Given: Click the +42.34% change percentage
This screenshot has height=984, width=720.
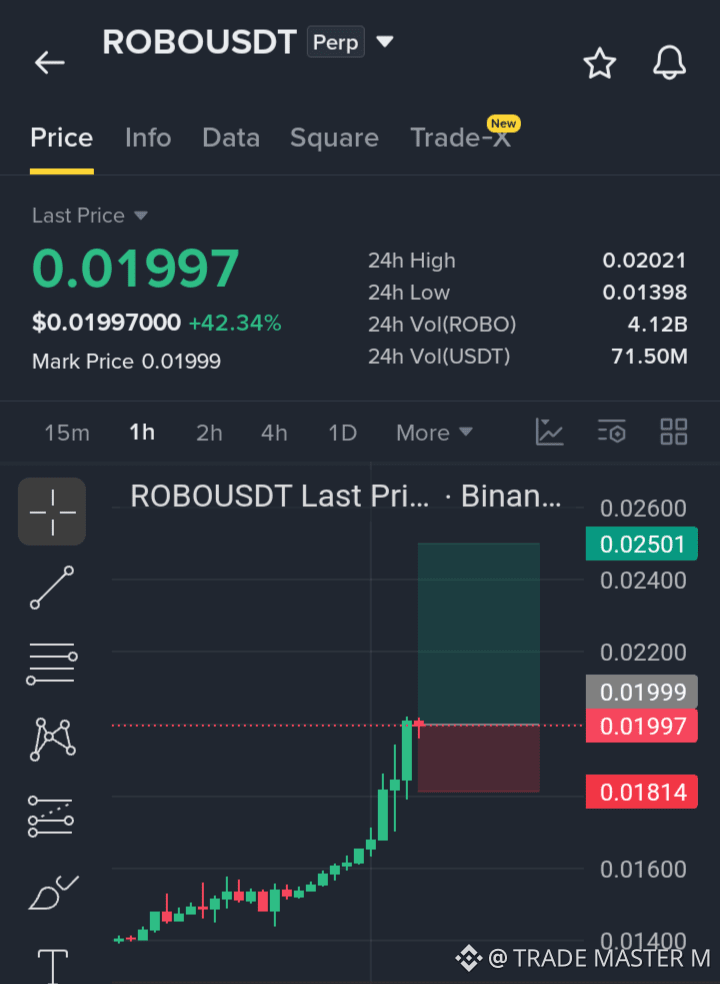Looking at the screenshot, I should pos(235,323).
